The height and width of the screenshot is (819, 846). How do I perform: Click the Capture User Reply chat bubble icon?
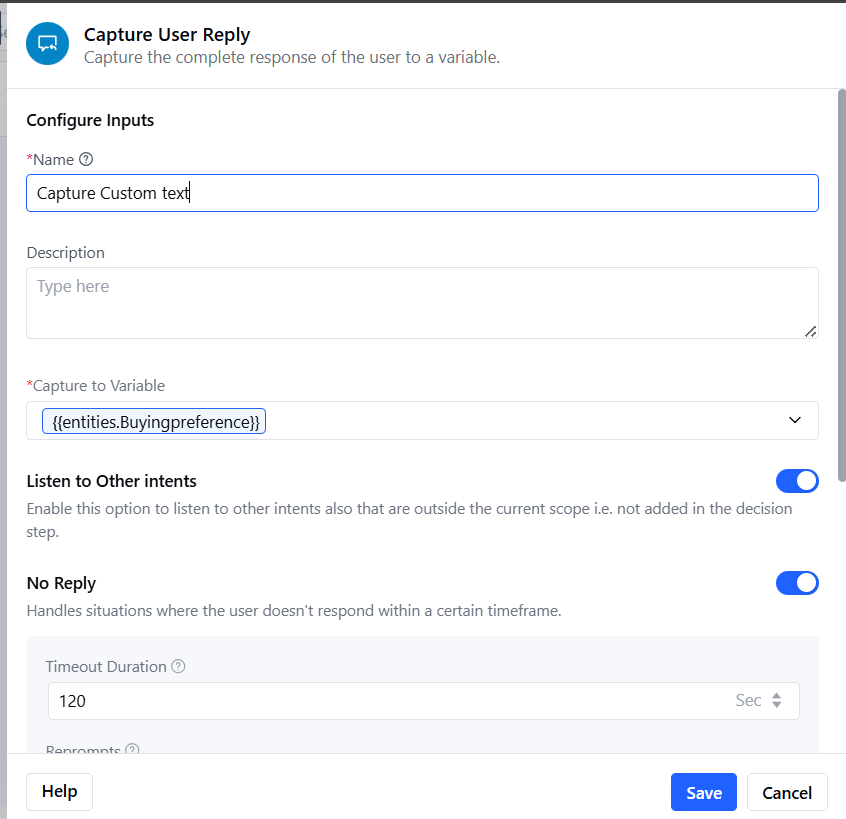pyautogui.click(x=46, y=44)
